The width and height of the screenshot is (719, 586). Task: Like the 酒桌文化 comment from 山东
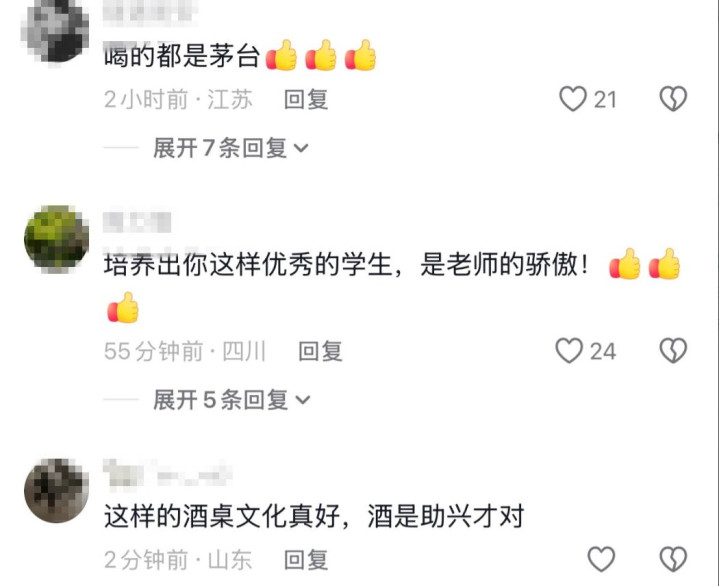pos(601,559)
